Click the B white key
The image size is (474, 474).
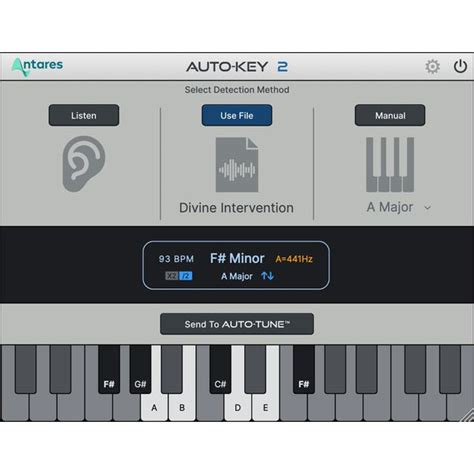pyautogui.click(x=182, y=407)
